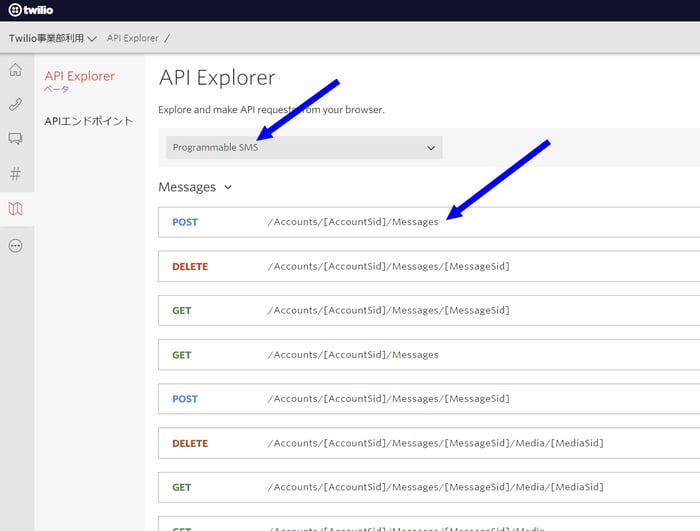Screen dimensions: 700x531
Task: Click the API Explorer page heading
Action: [x=217, y=78]
